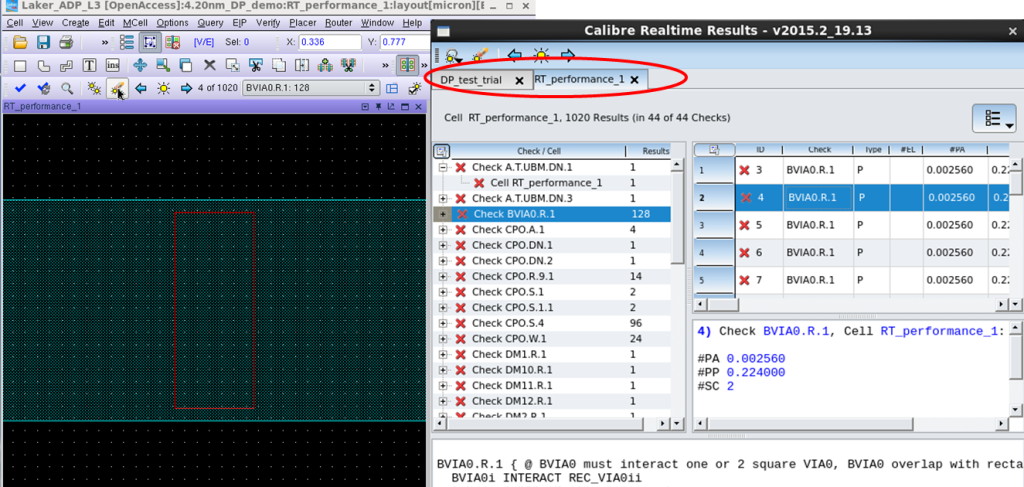Open the Query menu

point(210,23)
